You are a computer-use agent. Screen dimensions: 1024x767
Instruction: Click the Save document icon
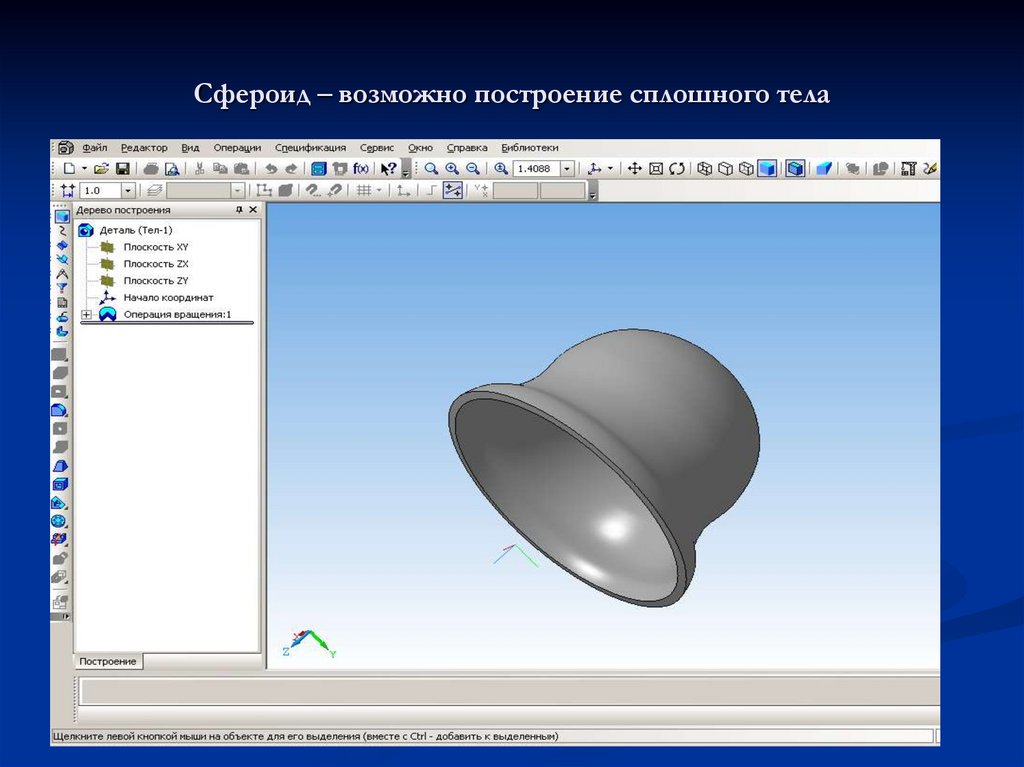click(122, 166)
